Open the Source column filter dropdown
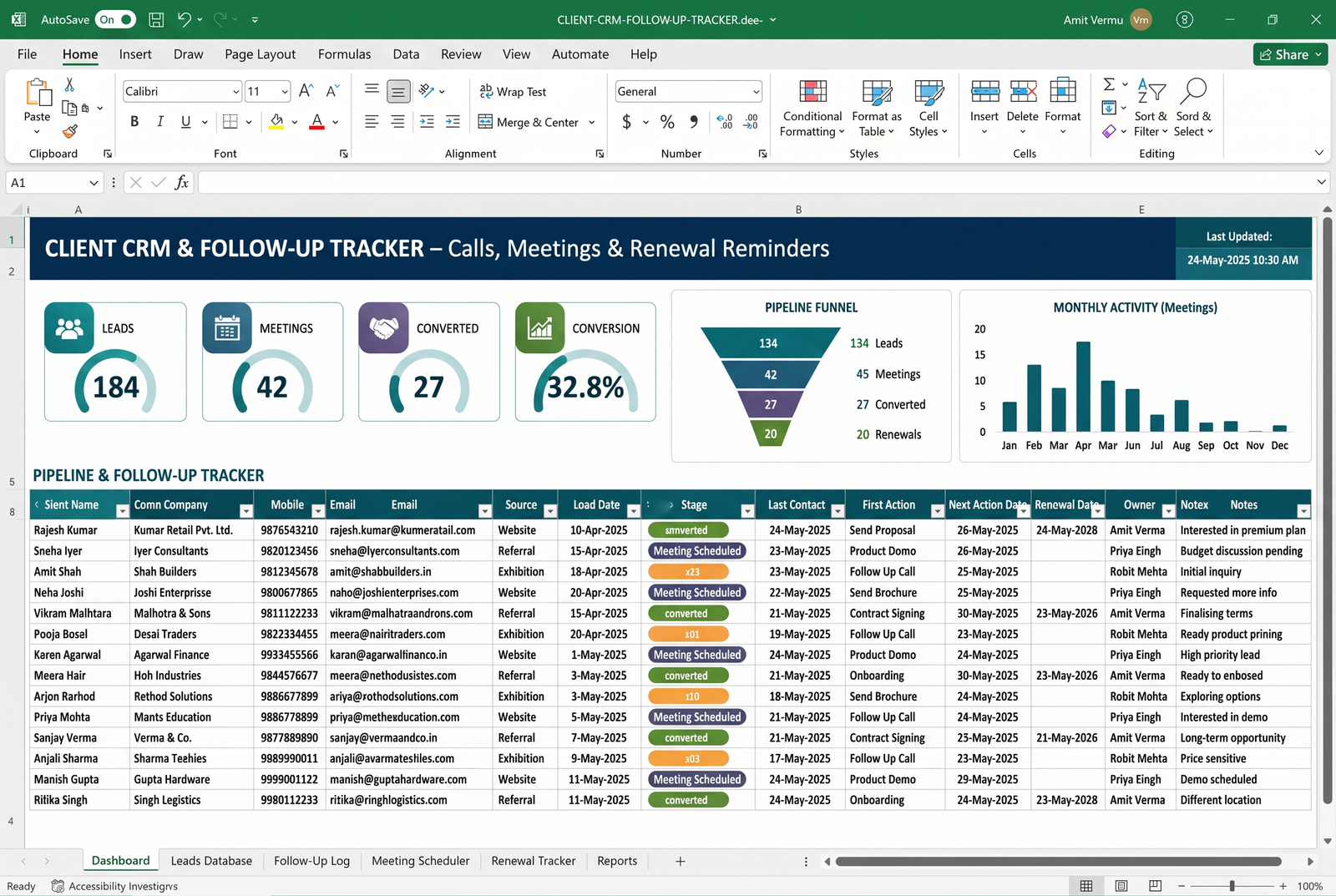This screenshot has height=896, width=1336. tap(549, 511)
